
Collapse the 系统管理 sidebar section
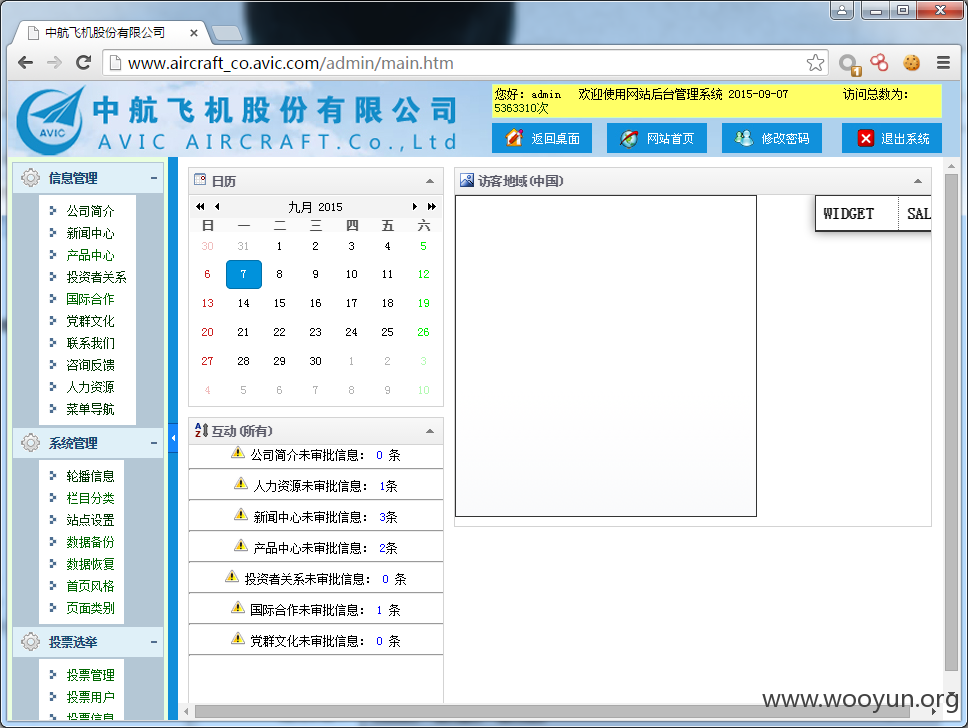click(x=154, y=443)
